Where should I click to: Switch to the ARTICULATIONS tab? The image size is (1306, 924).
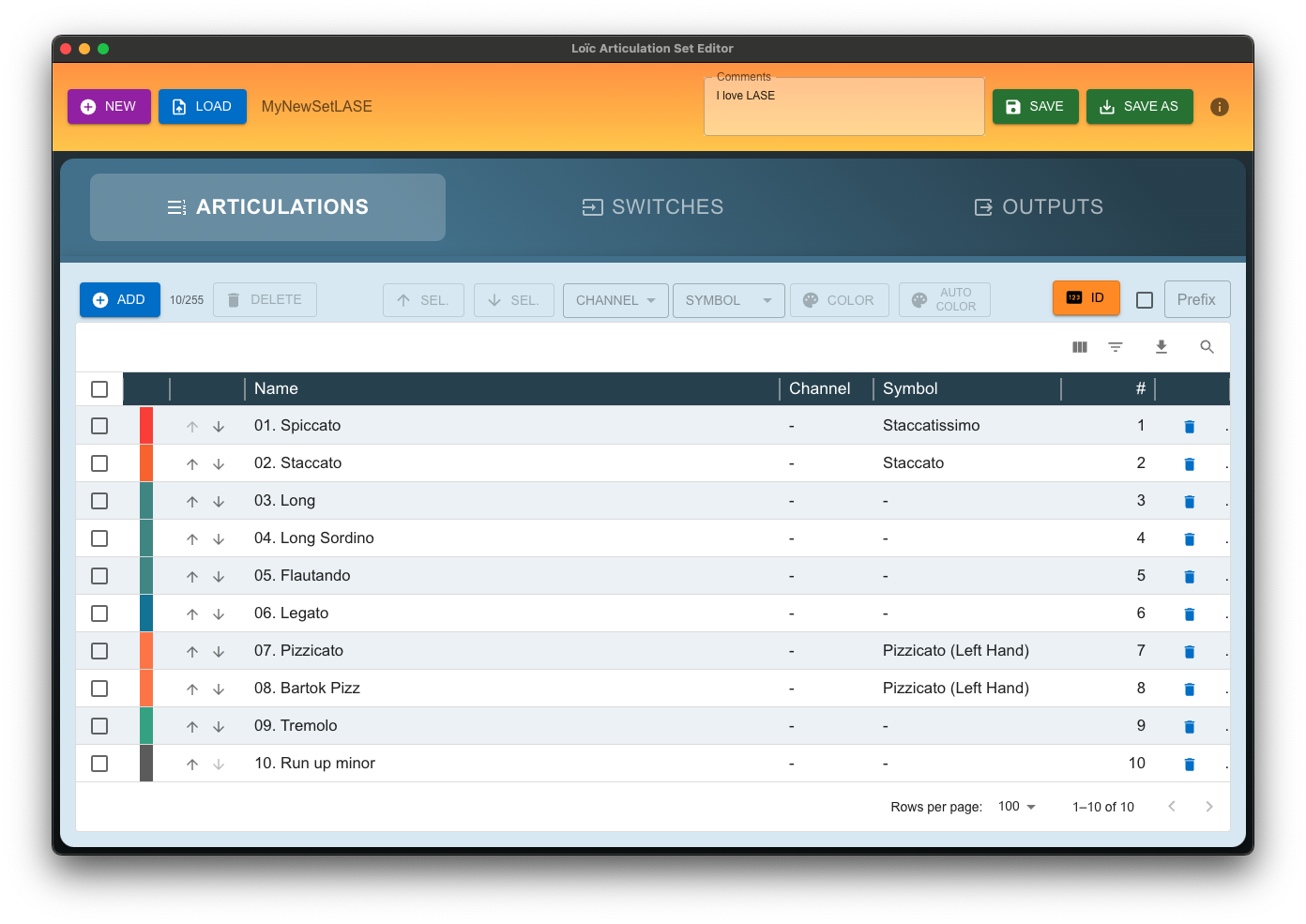click(x=267, y=207)
